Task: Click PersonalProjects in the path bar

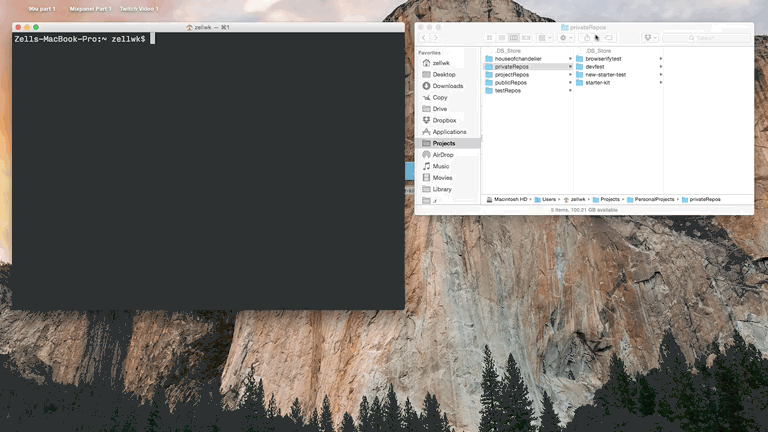Action: coord(650,199)
